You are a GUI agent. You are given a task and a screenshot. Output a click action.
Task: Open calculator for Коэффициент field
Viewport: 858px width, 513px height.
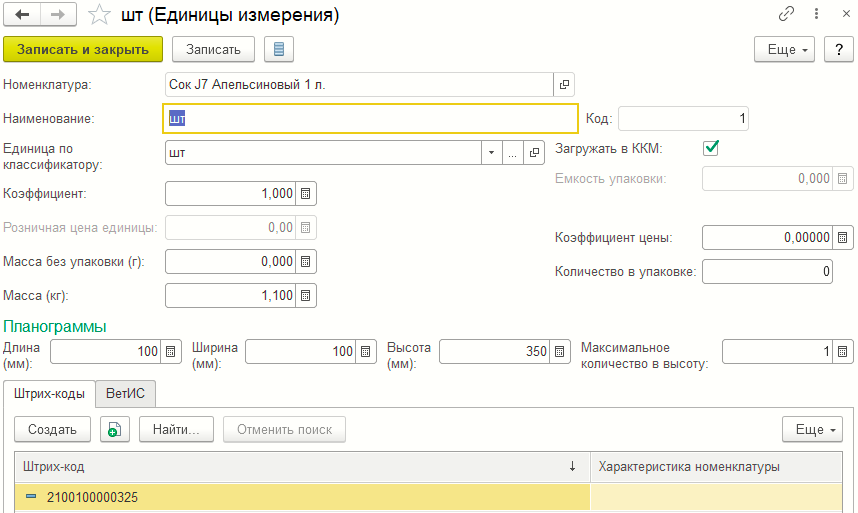[306, 194]
